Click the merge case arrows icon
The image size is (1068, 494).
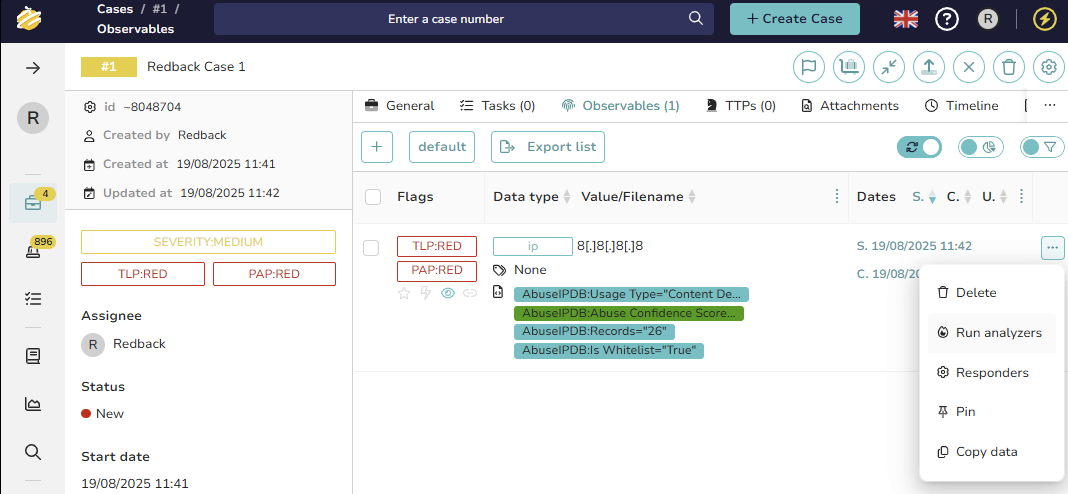[889, 67]
